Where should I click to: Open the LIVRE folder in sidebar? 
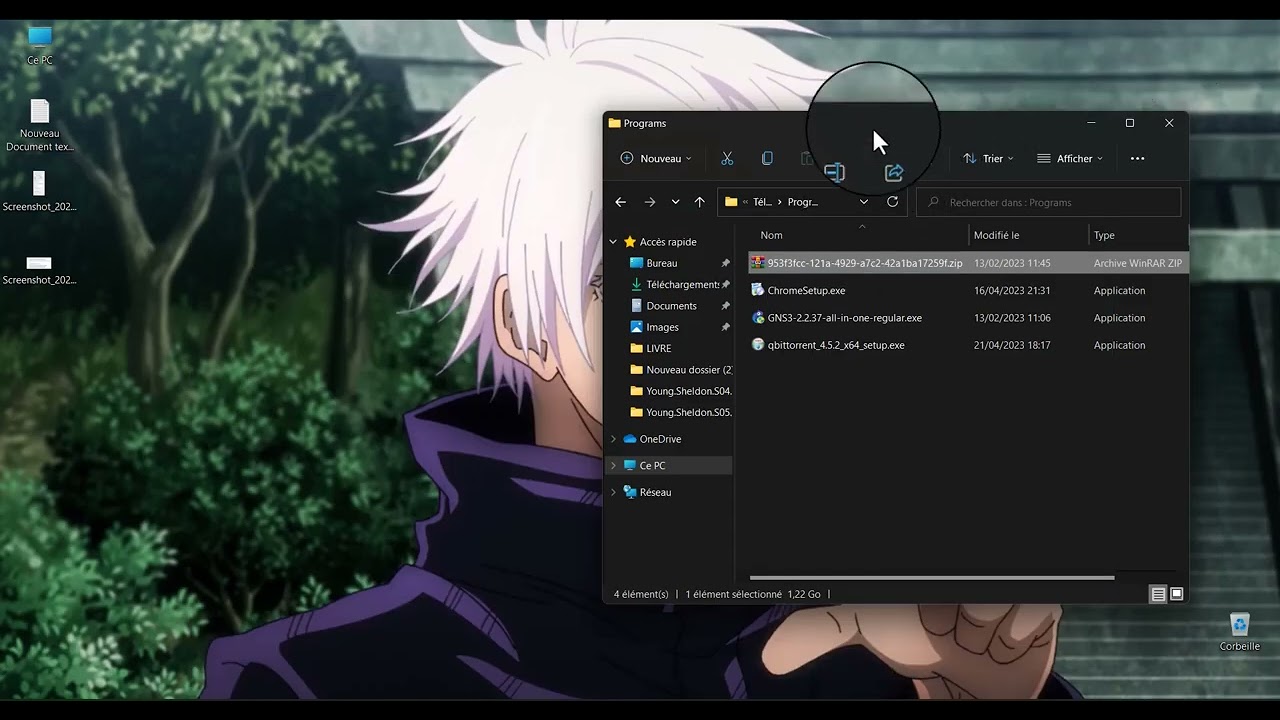click(659, 348)
